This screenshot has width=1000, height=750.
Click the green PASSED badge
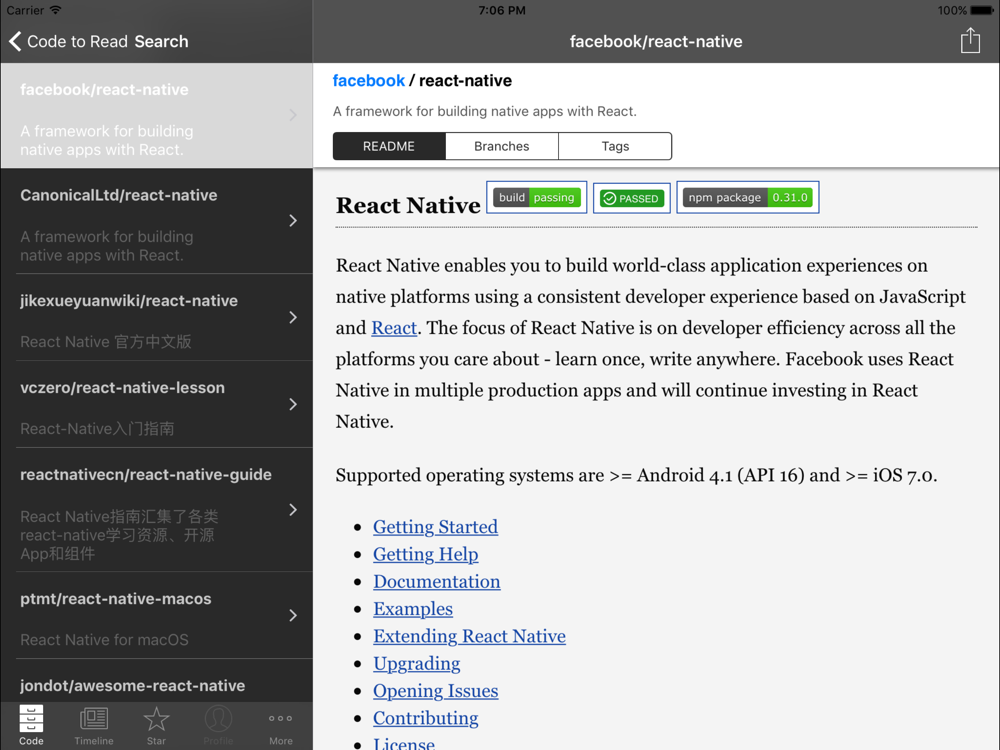(x=631, y=198)
